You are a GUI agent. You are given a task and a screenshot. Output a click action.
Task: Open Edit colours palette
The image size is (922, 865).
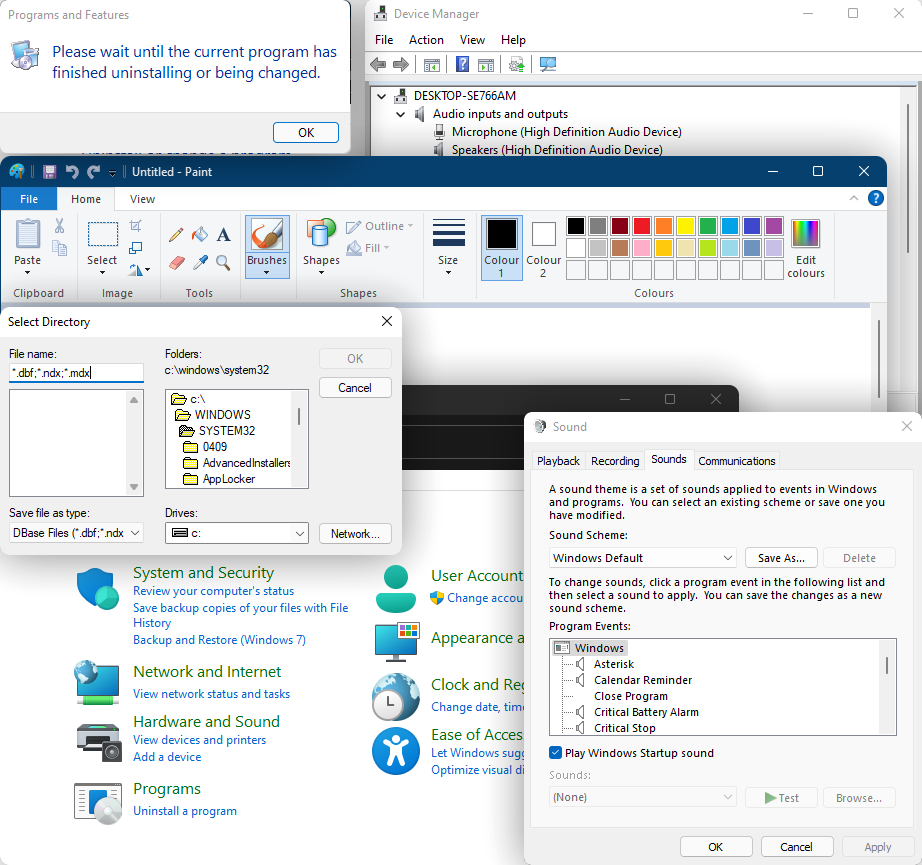pos(805,249)
